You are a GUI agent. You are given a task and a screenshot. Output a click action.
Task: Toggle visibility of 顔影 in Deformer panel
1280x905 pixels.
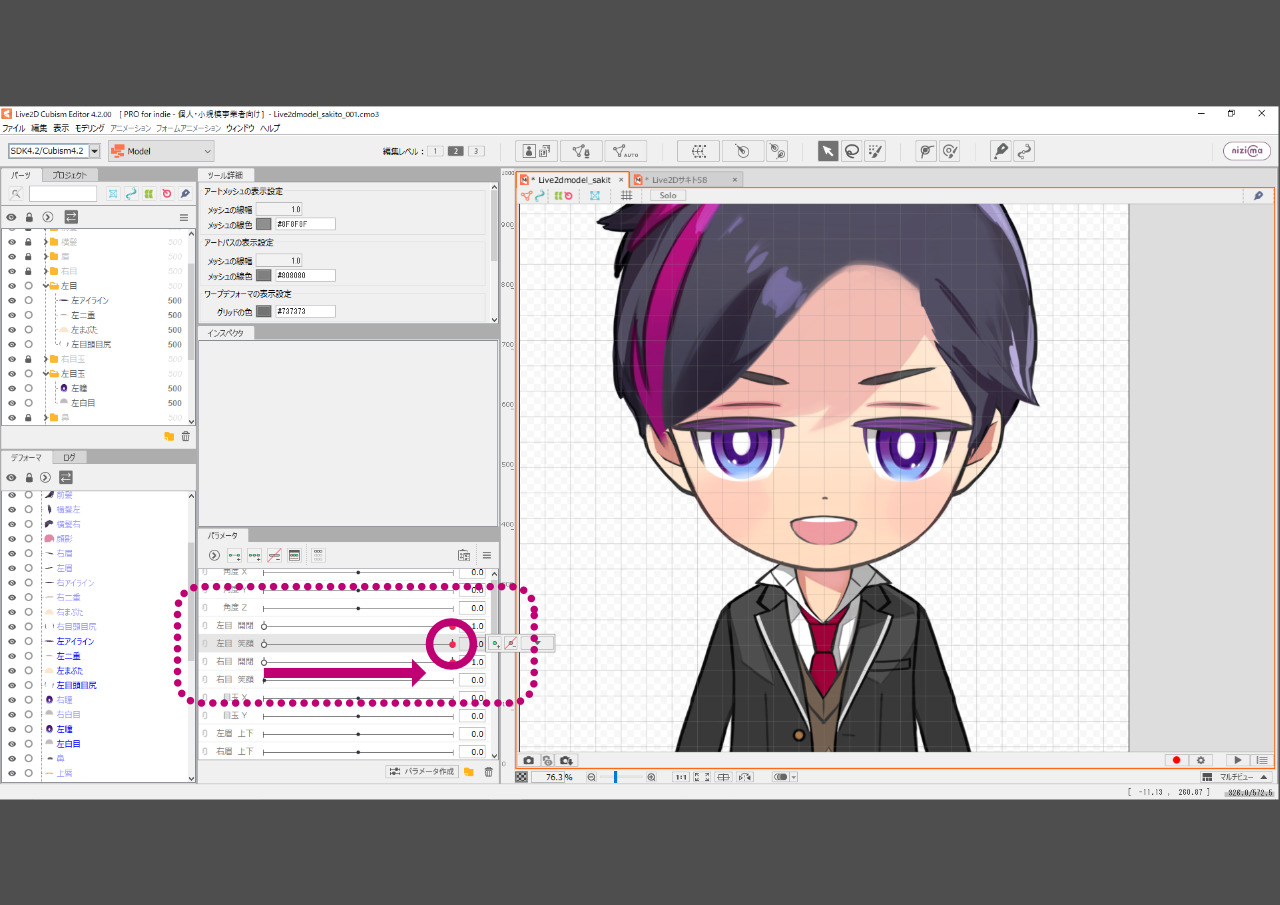coord(12,538)
